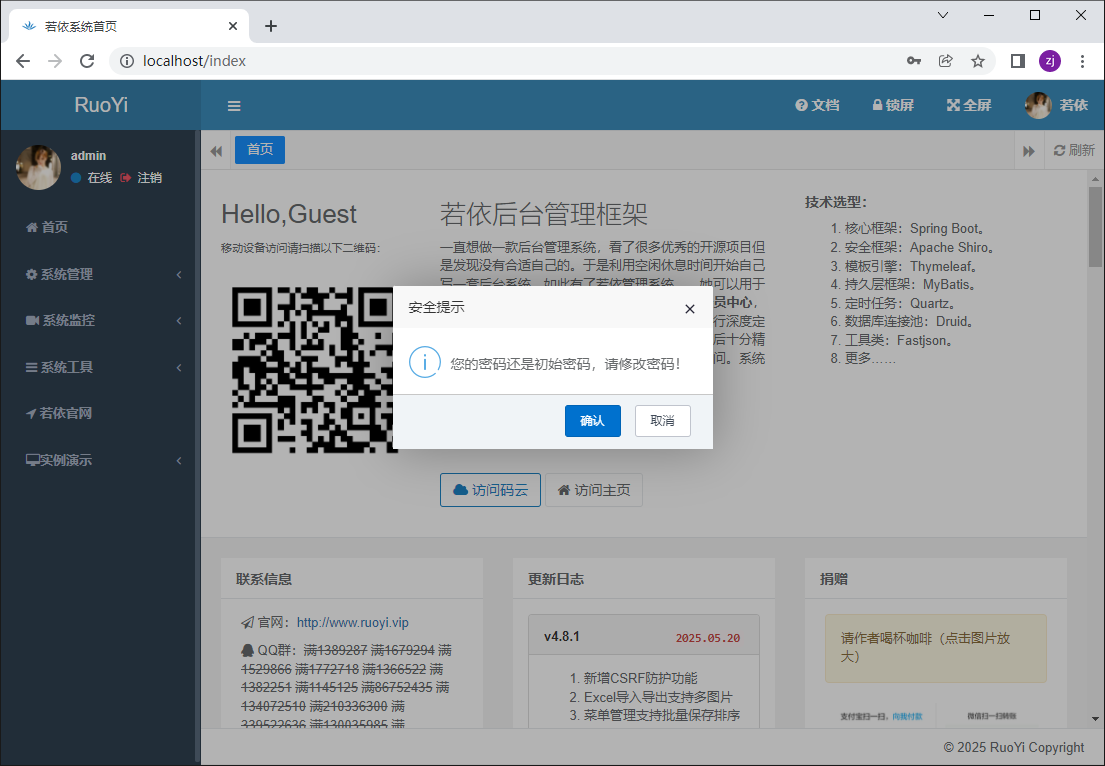This screenshot has width=1105, height=766.
Task: Click the hamburger menu toggle icon
Action: pos(234,106)
